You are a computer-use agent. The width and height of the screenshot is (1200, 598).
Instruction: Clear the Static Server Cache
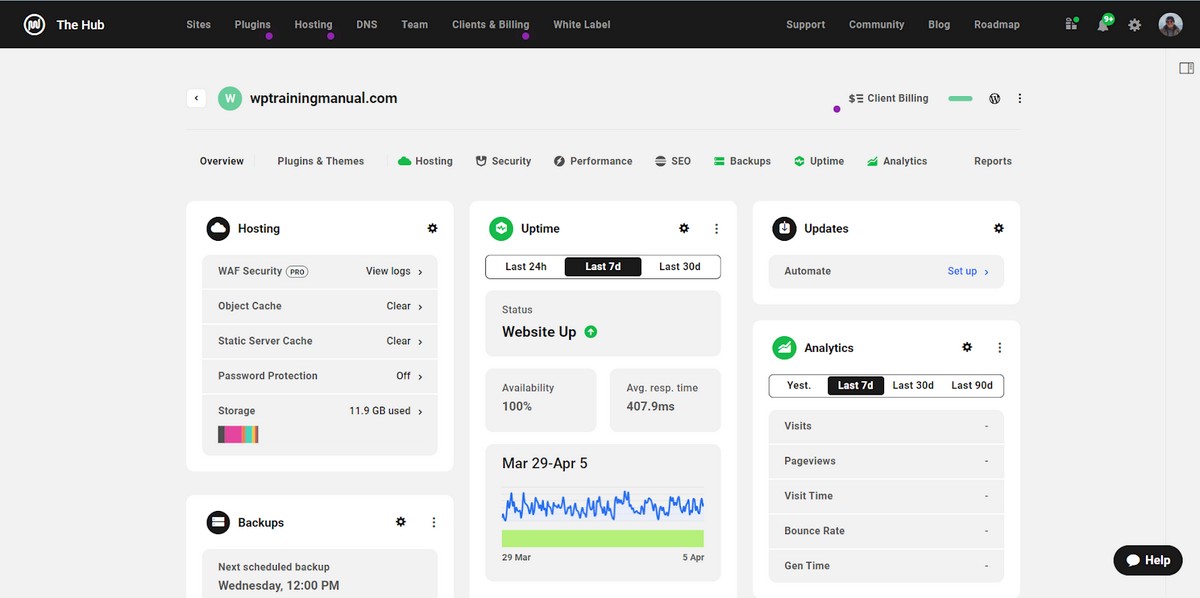[320, 341]
